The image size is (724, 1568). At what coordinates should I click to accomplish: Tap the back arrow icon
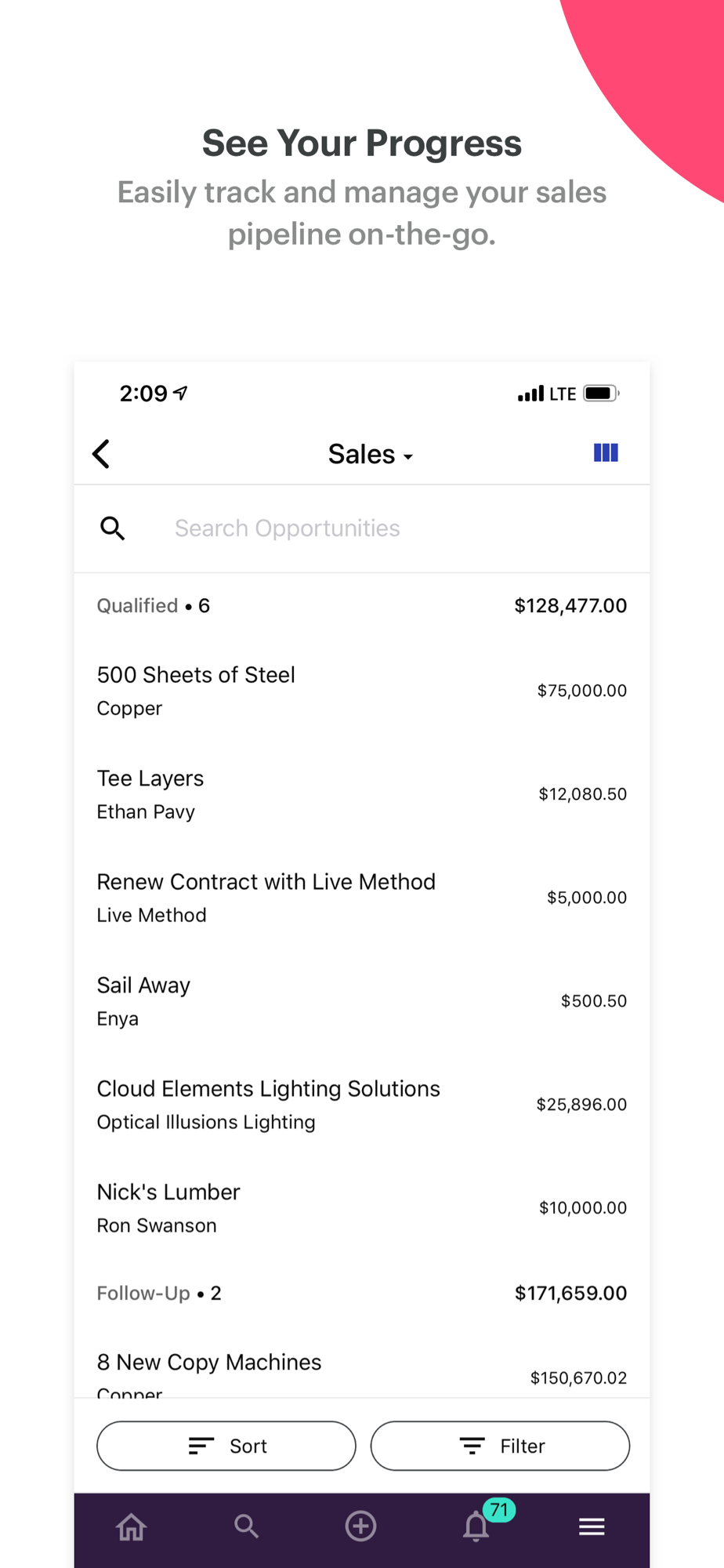tap(102, 454)
